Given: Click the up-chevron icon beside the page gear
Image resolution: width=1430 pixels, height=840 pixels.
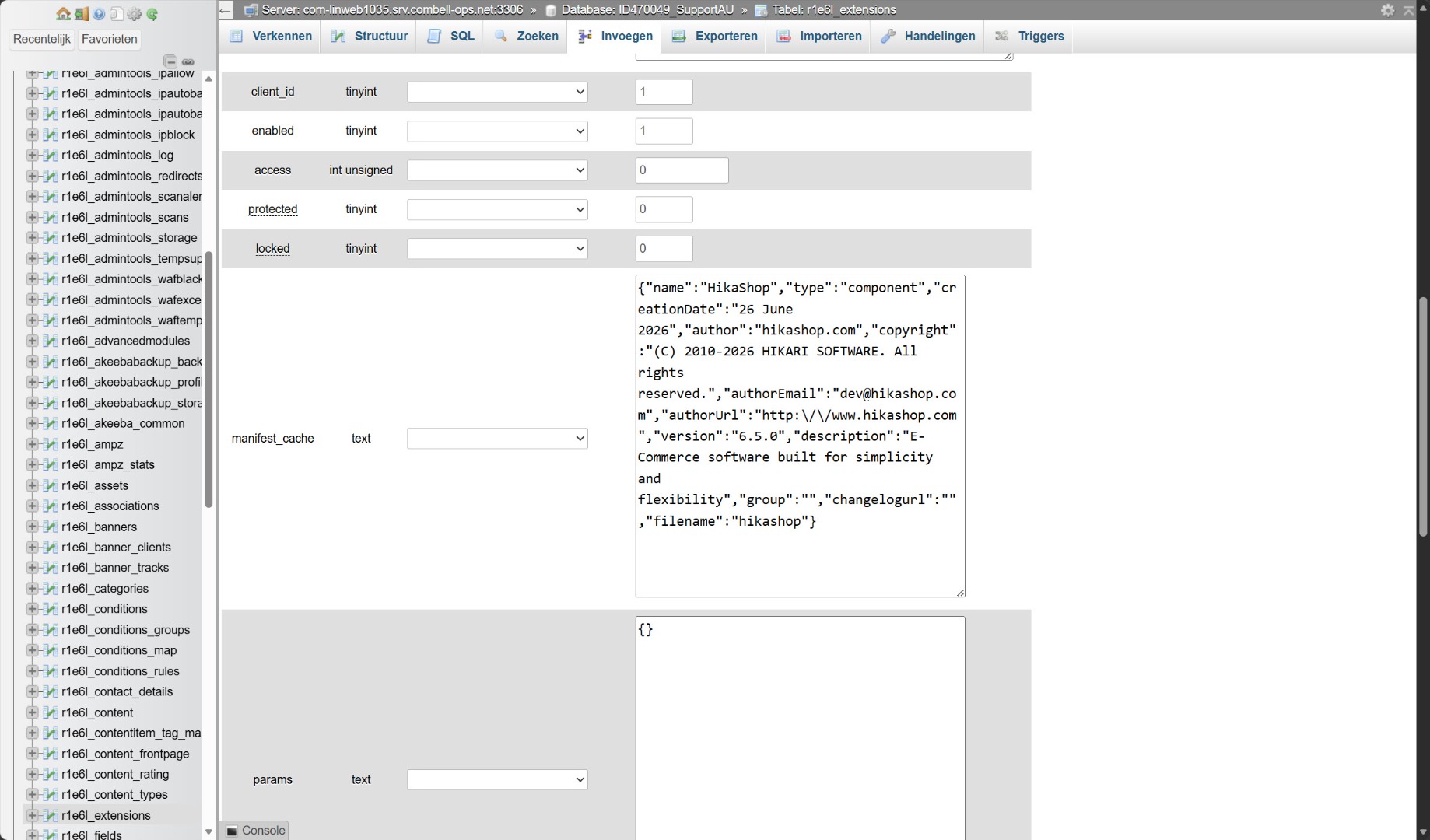Looking at the screenshot, I should pos(1409,10).
